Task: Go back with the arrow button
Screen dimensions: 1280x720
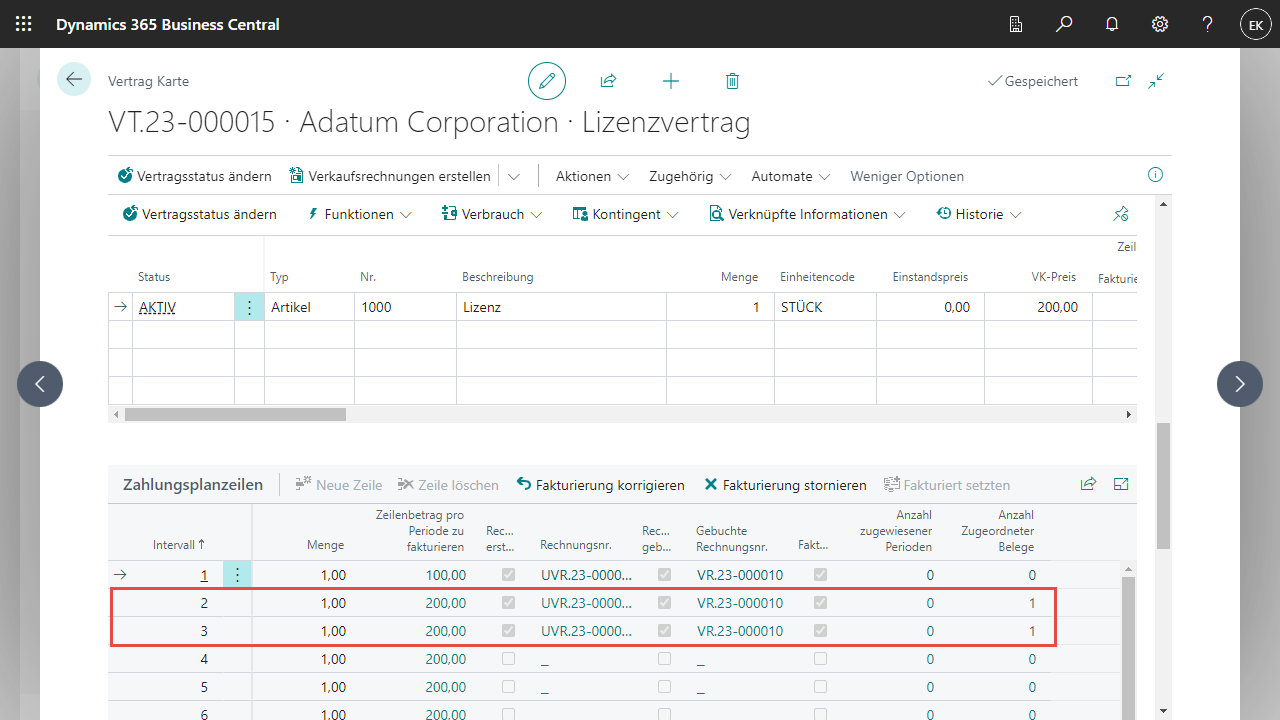Action: 74,79
